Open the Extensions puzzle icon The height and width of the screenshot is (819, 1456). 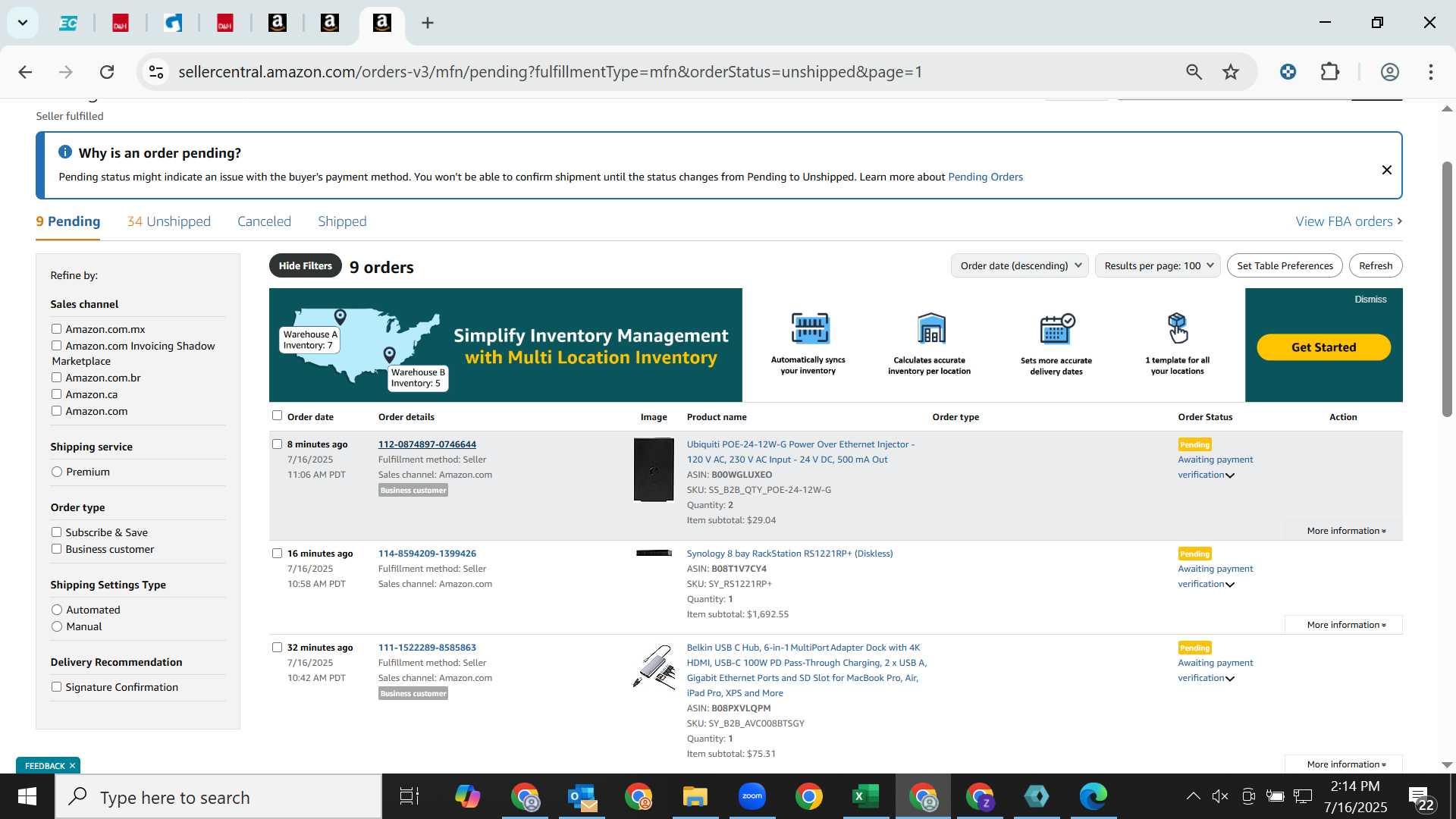click(x=1330, y=72)
